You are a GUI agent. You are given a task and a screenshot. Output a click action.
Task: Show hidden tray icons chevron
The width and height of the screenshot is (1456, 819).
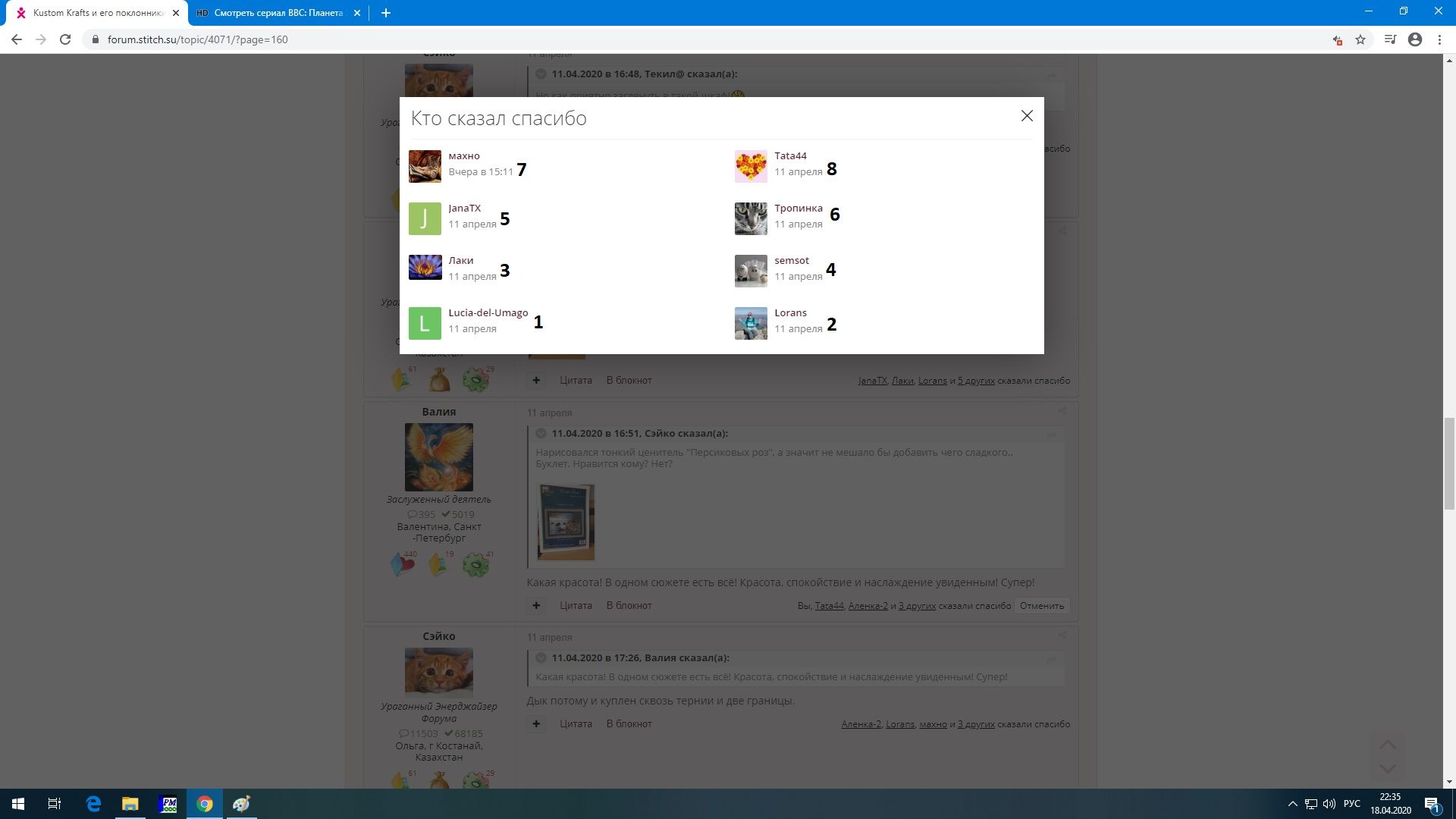click(x=1292, y=804)
